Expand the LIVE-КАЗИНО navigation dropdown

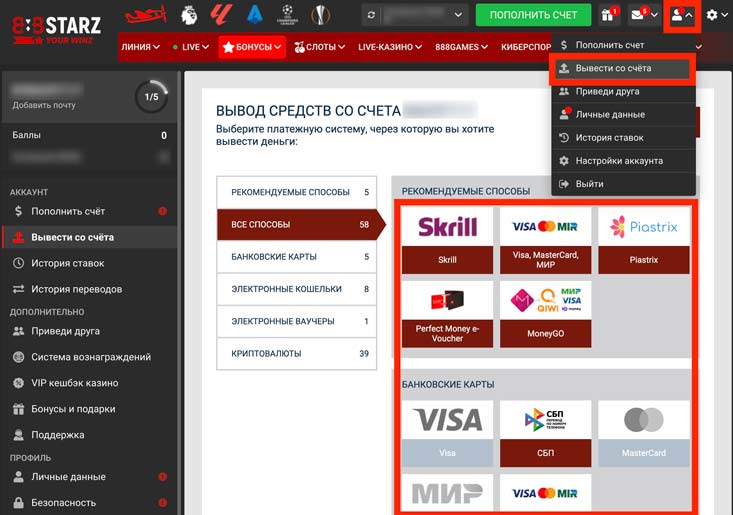coord(389,47)
